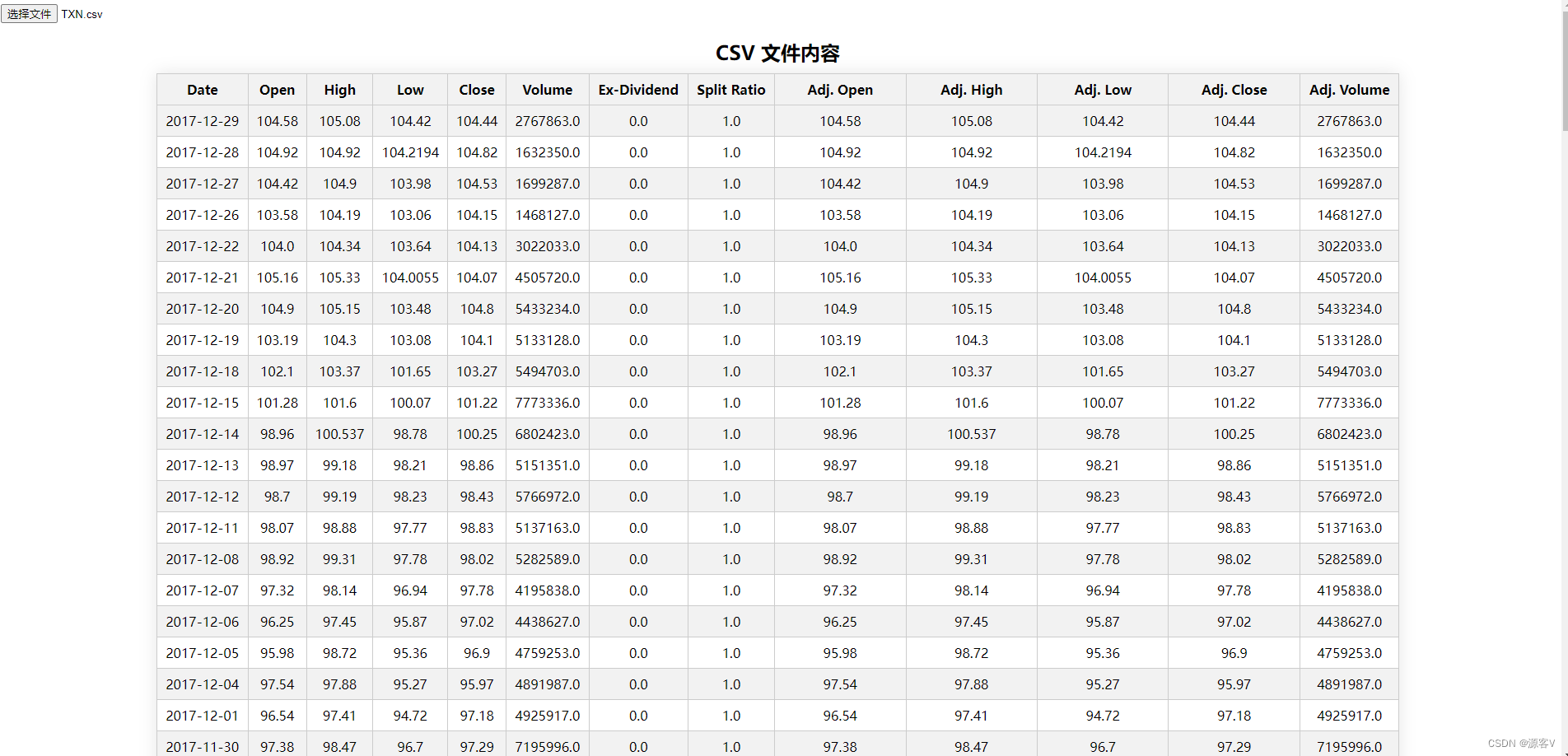Screen dimensions: 1568x756
Task: Click the Adj. Low value 104.2194
Action: [x=1103, y=152]
